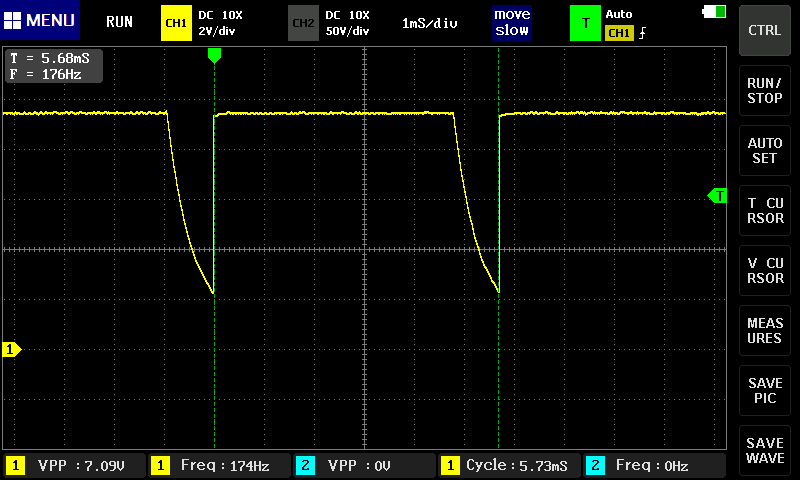
Task: Tap the green horizontal trigger position marker
Action: coord(214,55)
